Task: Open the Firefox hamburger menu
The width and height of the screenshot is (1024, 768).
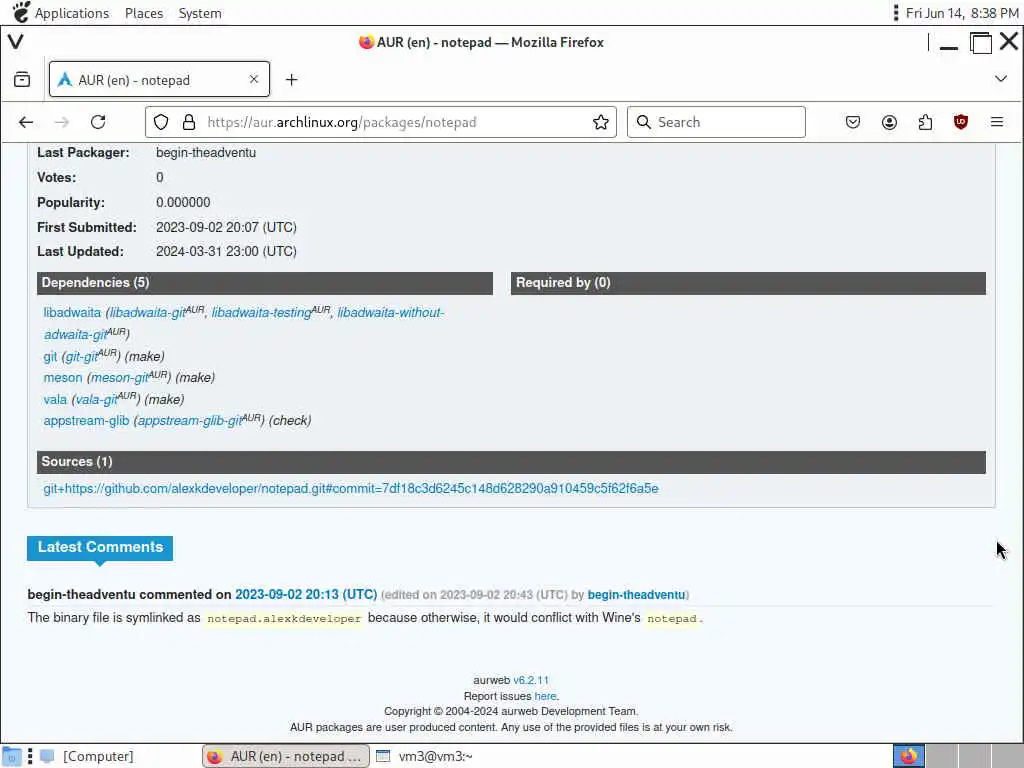Action: (x=997, y=122)
